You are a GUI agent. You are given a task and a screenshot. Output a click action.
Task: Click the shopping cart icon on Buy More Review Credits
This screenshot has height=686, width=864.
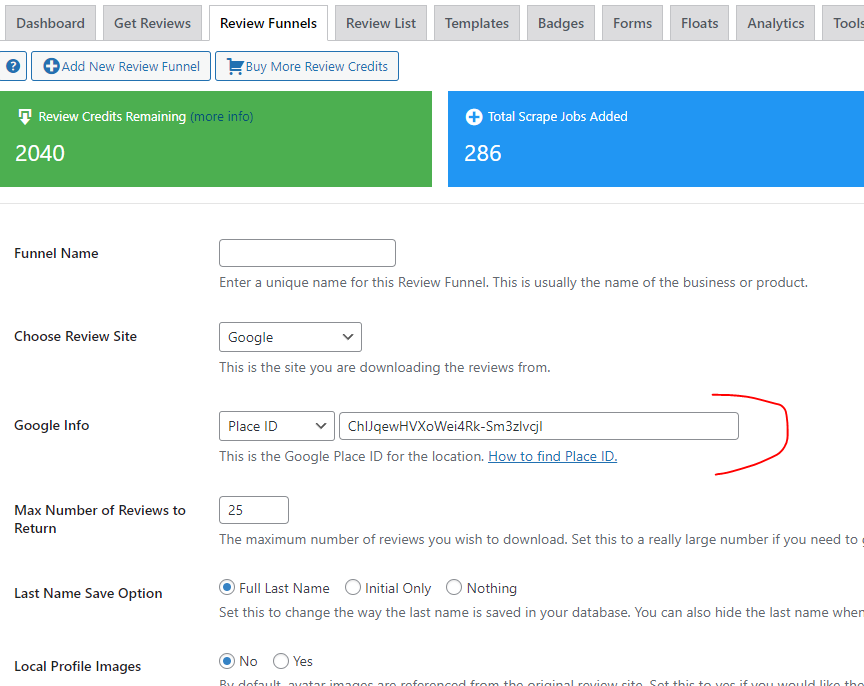(x=235, y=66)
